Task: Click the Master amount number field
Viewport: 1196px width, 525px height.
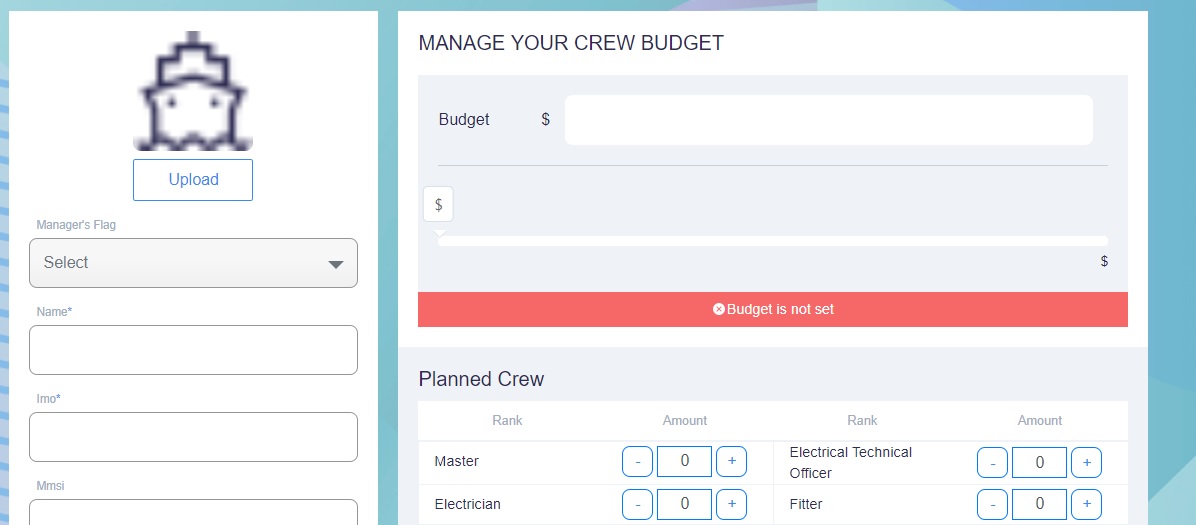Action: coord(684,462)
